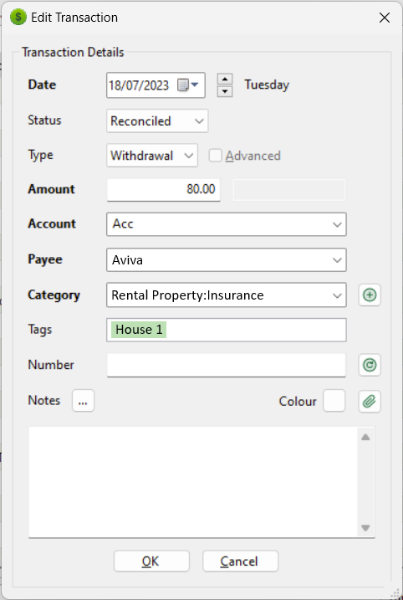
Task: Click the Notes ellipsis button
Action: point(83,401)
